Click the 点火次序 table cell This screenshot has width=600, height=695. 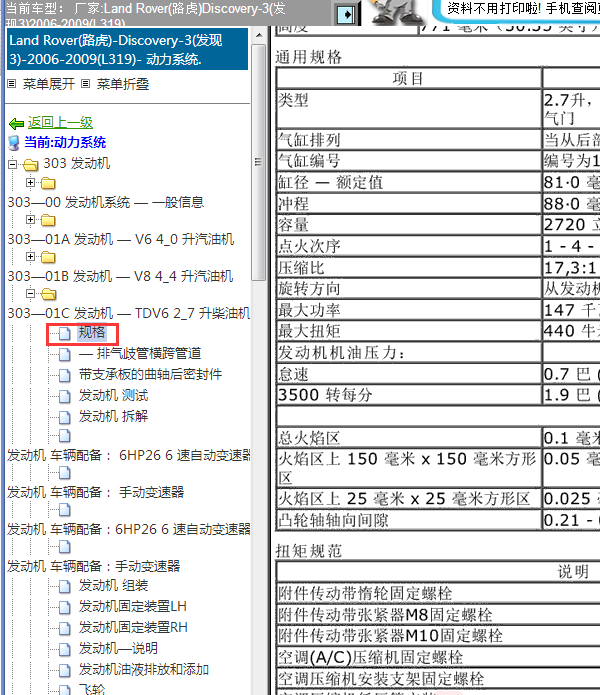409,246
